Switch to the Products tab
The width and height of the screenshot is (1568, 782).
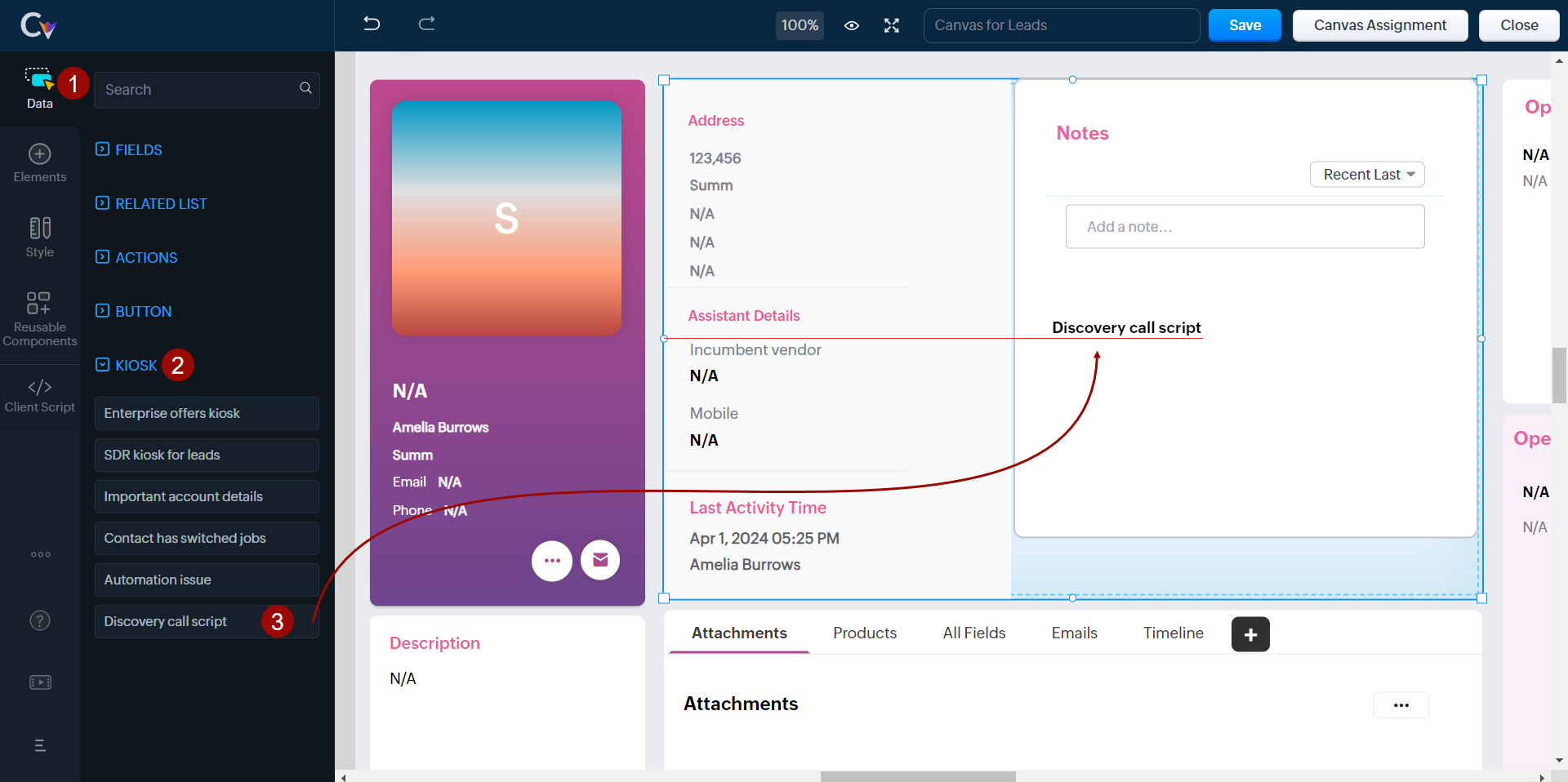(864, 633)
